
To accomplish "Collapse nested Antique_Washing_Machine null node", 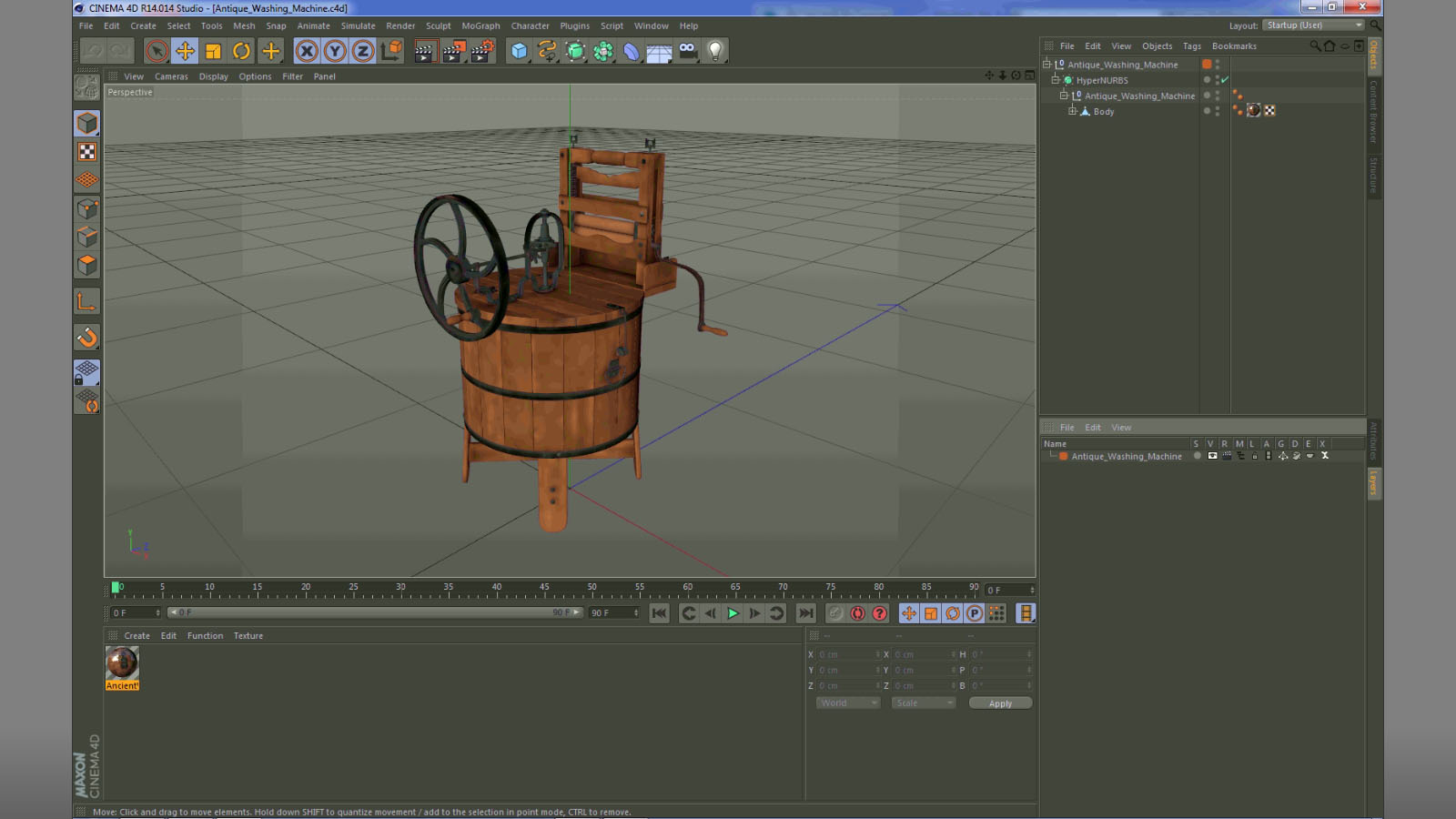I will pyautogui.click(x=1064, y=96).
